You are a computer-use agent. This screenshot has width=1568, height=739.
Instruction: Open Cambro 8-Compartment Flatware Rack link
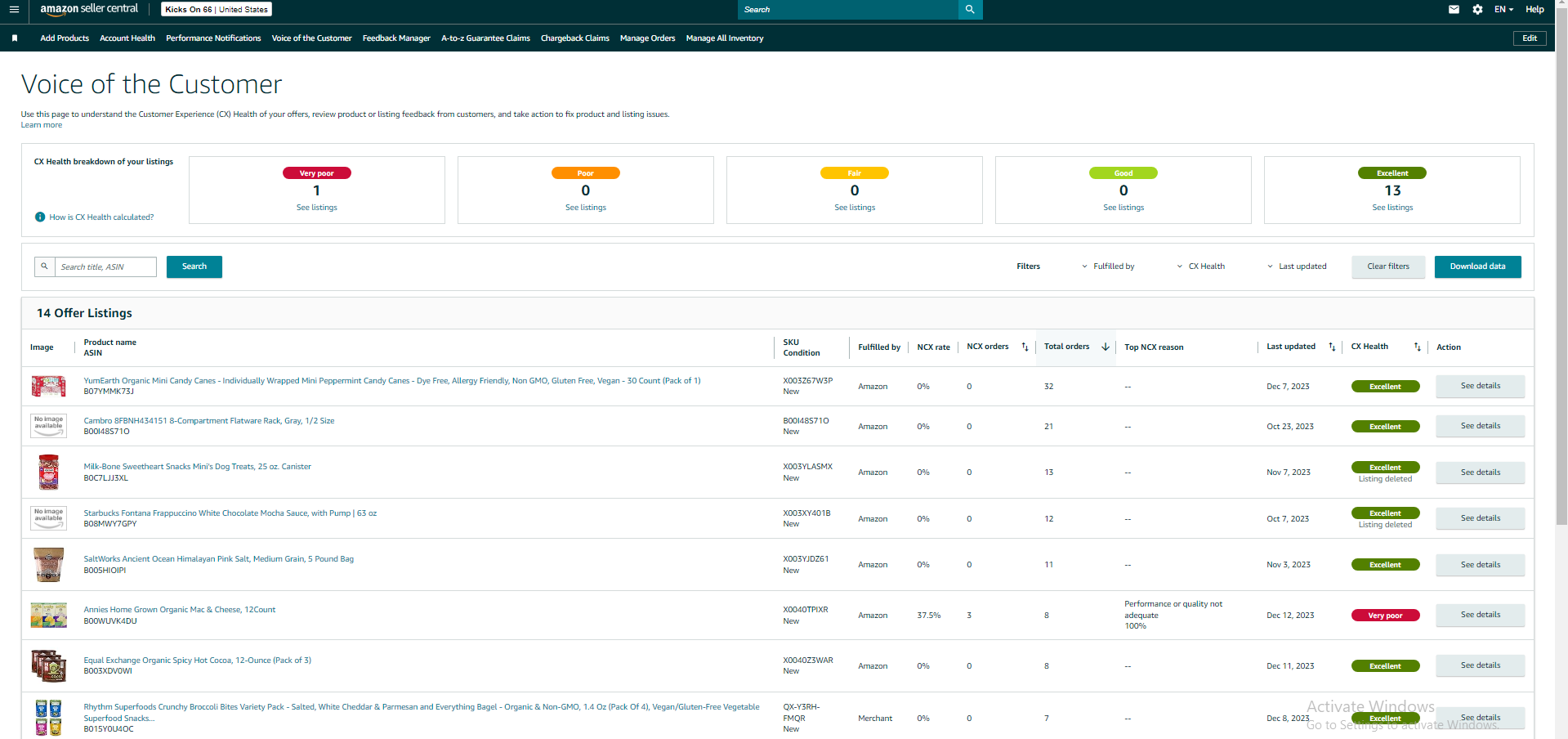click(x=209, y=421)
